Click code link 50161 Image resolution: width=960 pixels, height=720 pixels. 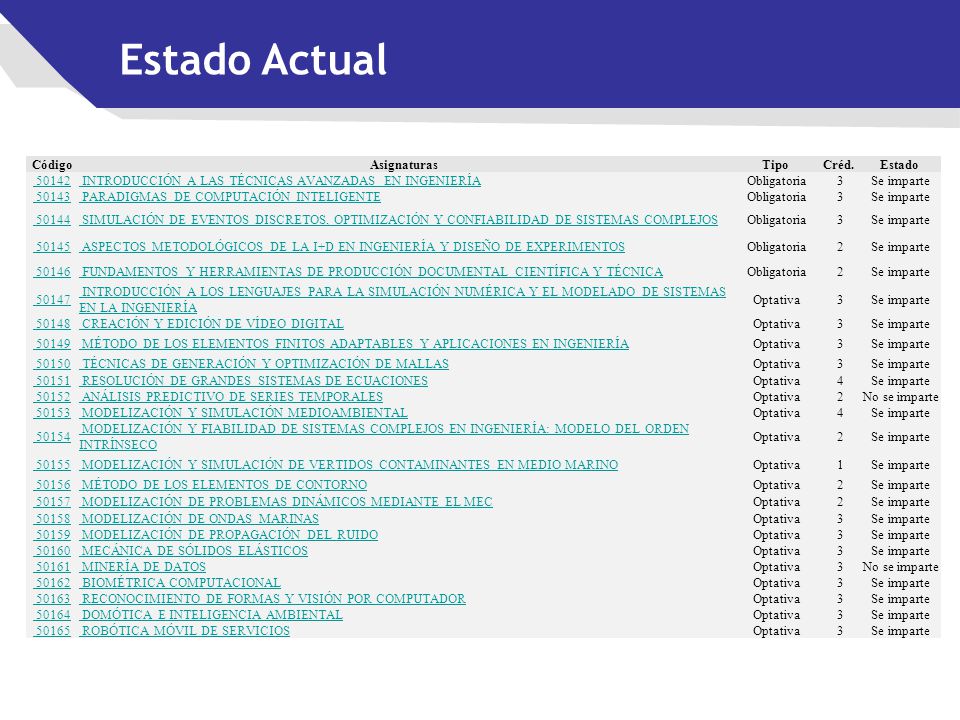52,567
